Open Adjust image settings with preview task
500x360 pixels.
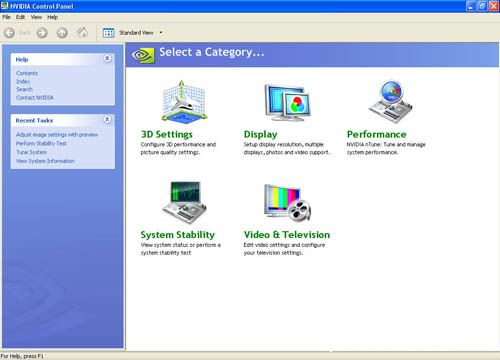(x=57, y=135)
